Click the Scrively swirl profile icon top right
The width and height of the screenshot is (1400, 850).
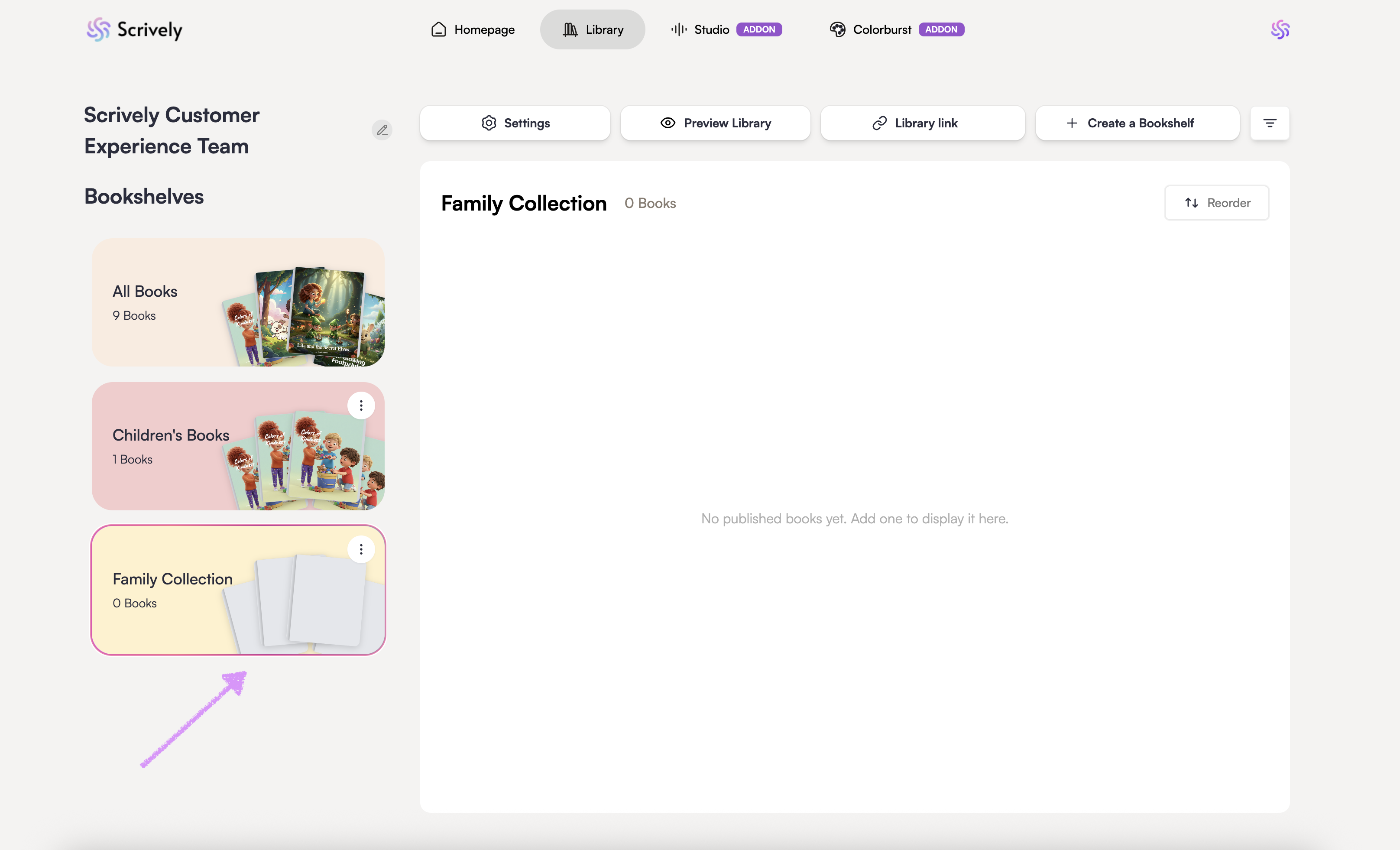click(x=1280, y=29)
